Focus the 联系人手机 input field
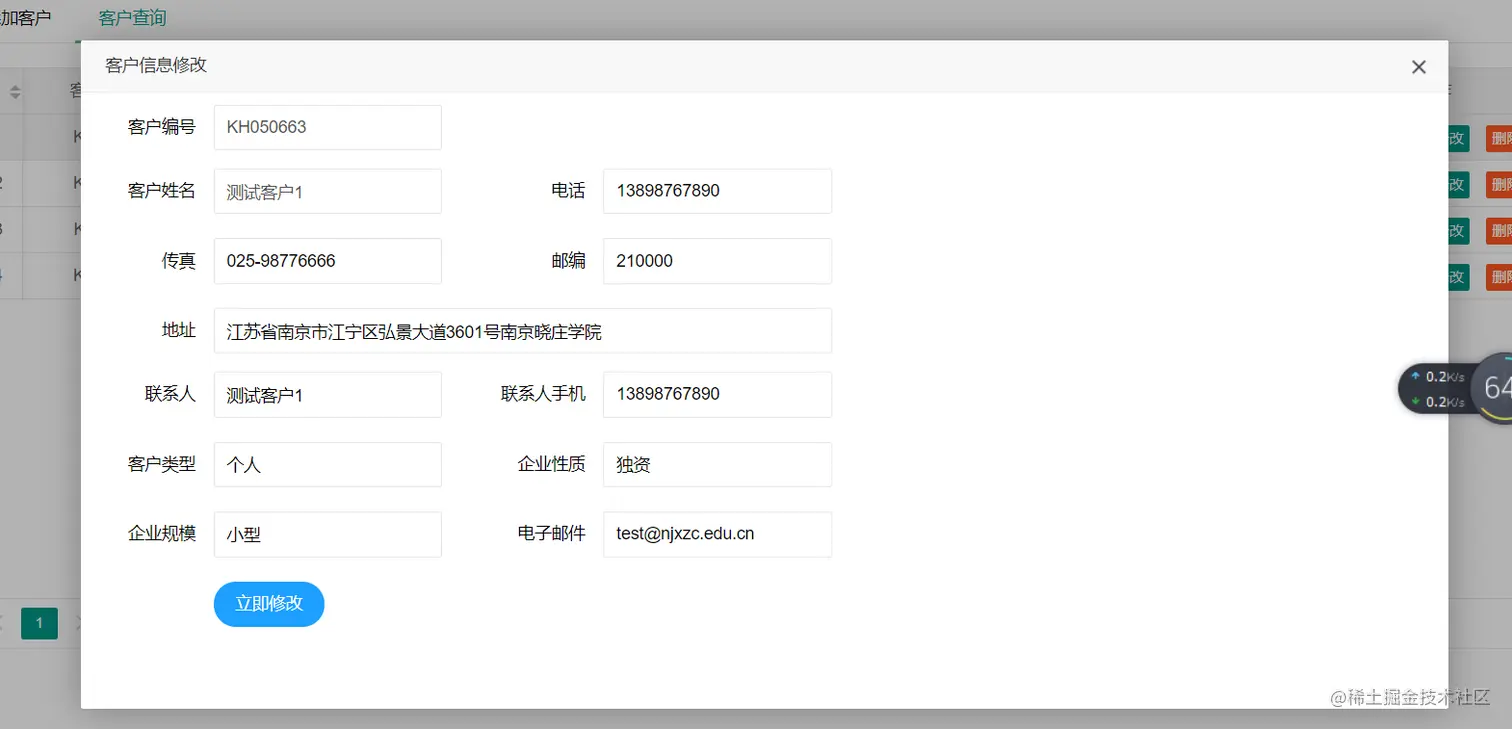 tap(717, 395)
